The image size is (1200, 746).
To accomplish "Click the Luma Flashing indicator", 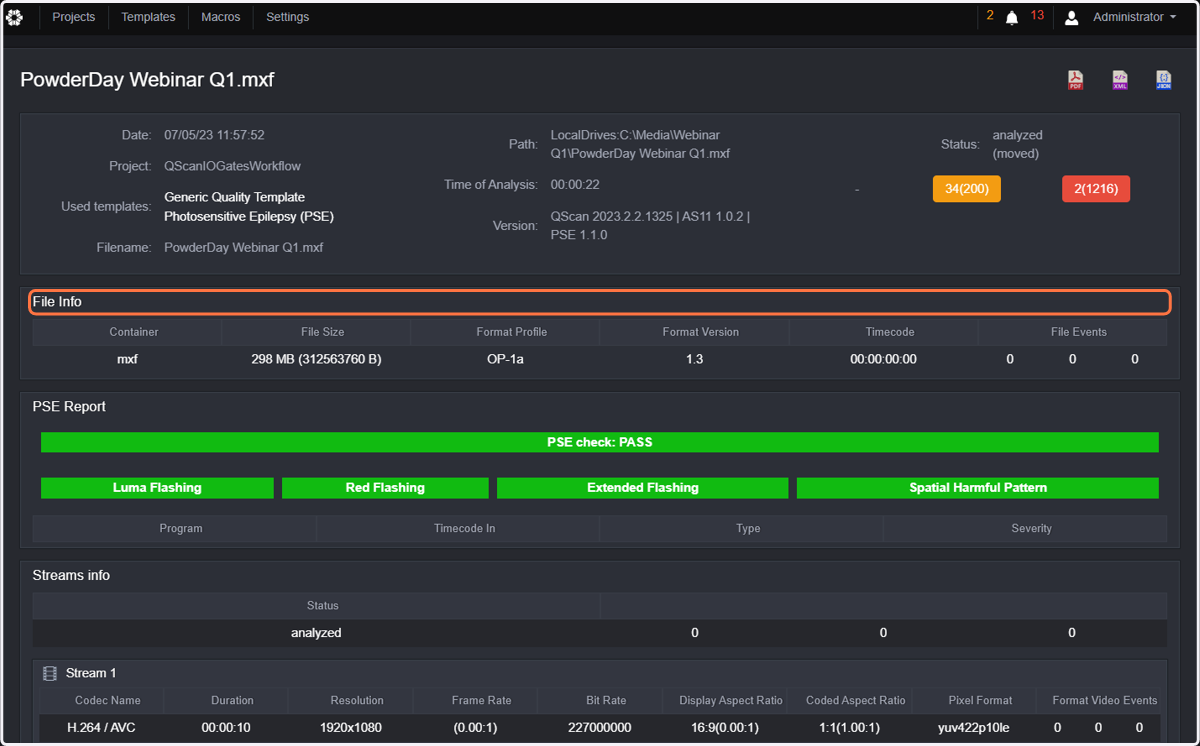I will (157, 488).
